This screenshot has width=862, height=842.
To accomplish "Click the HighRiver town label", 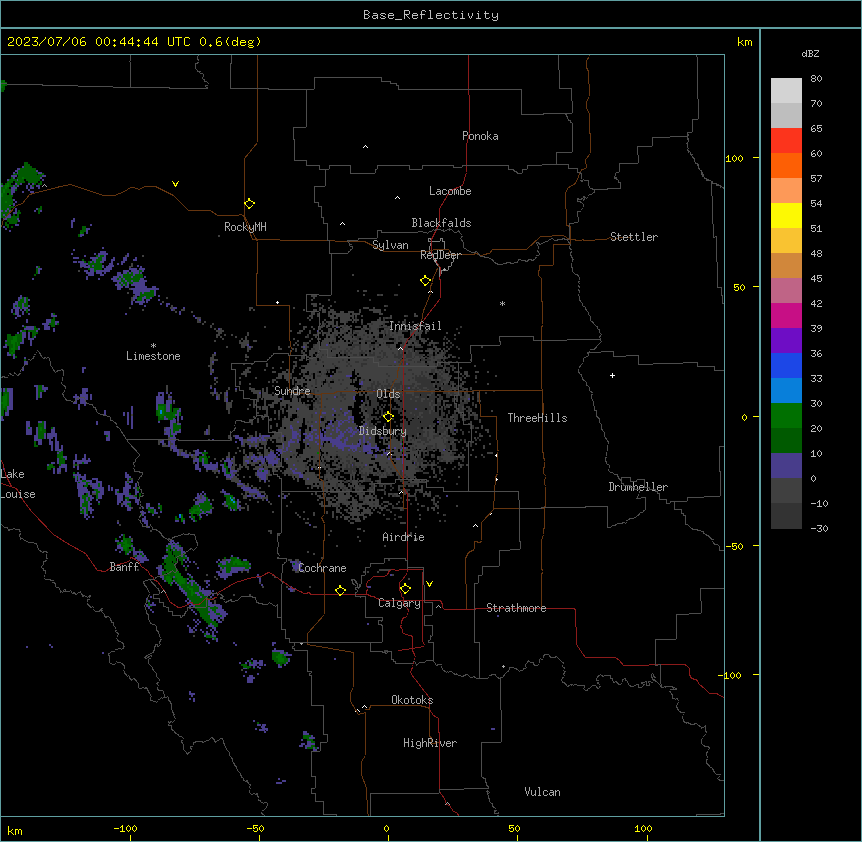I will click(430, 743).
